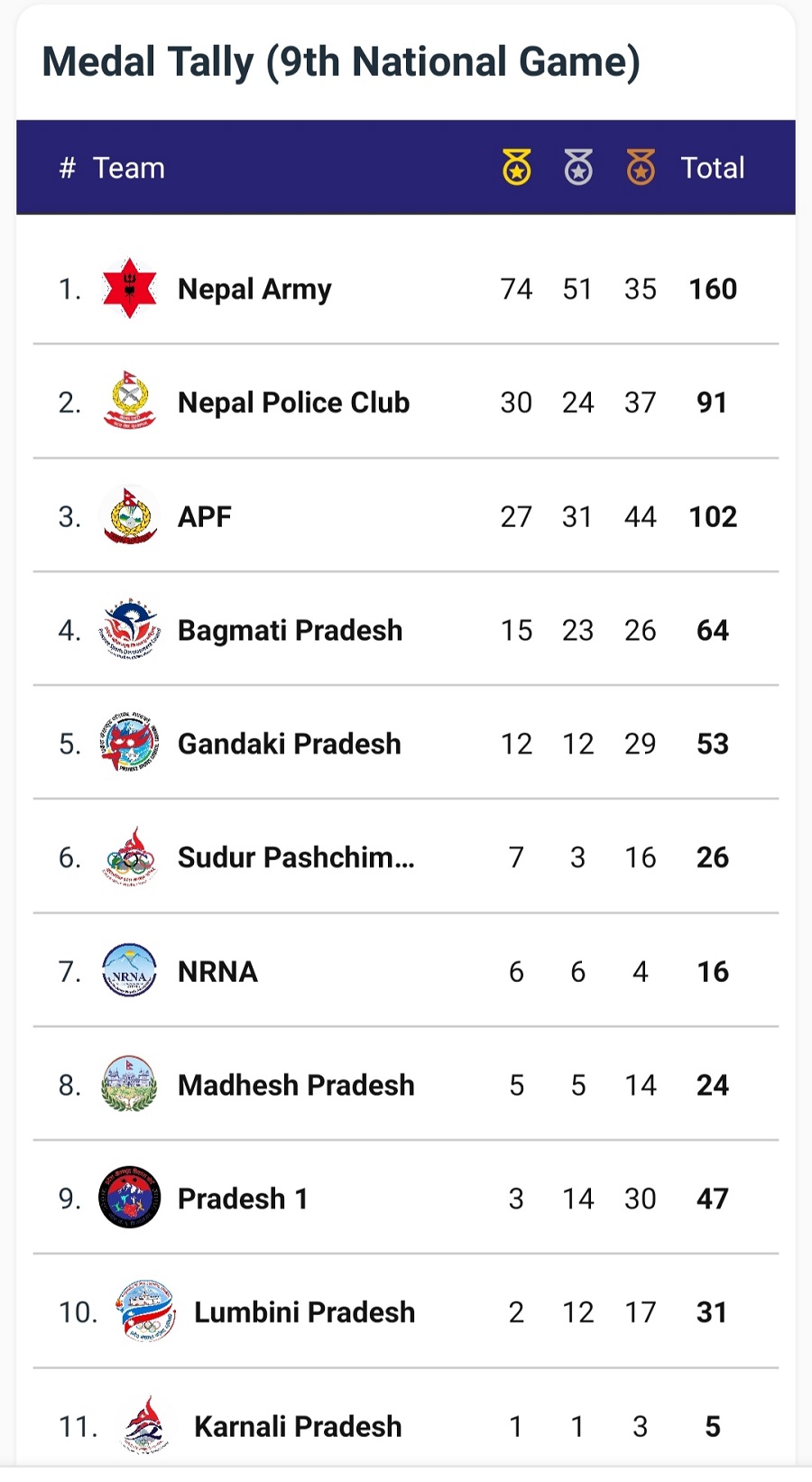Click the bronze medal column icon
The image size is (812, 1482).
coord(641,168)
